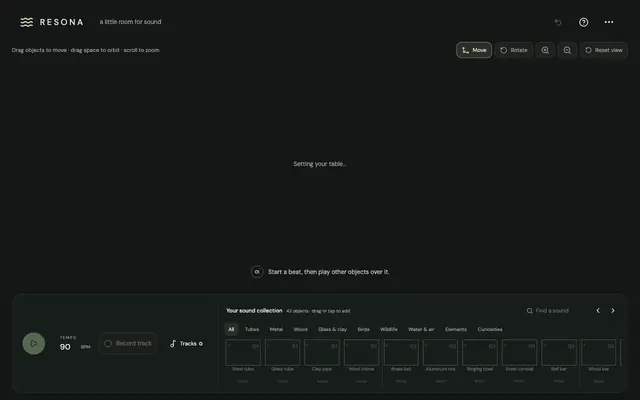Add the Steel tube sound card

[x=243, y=353]
